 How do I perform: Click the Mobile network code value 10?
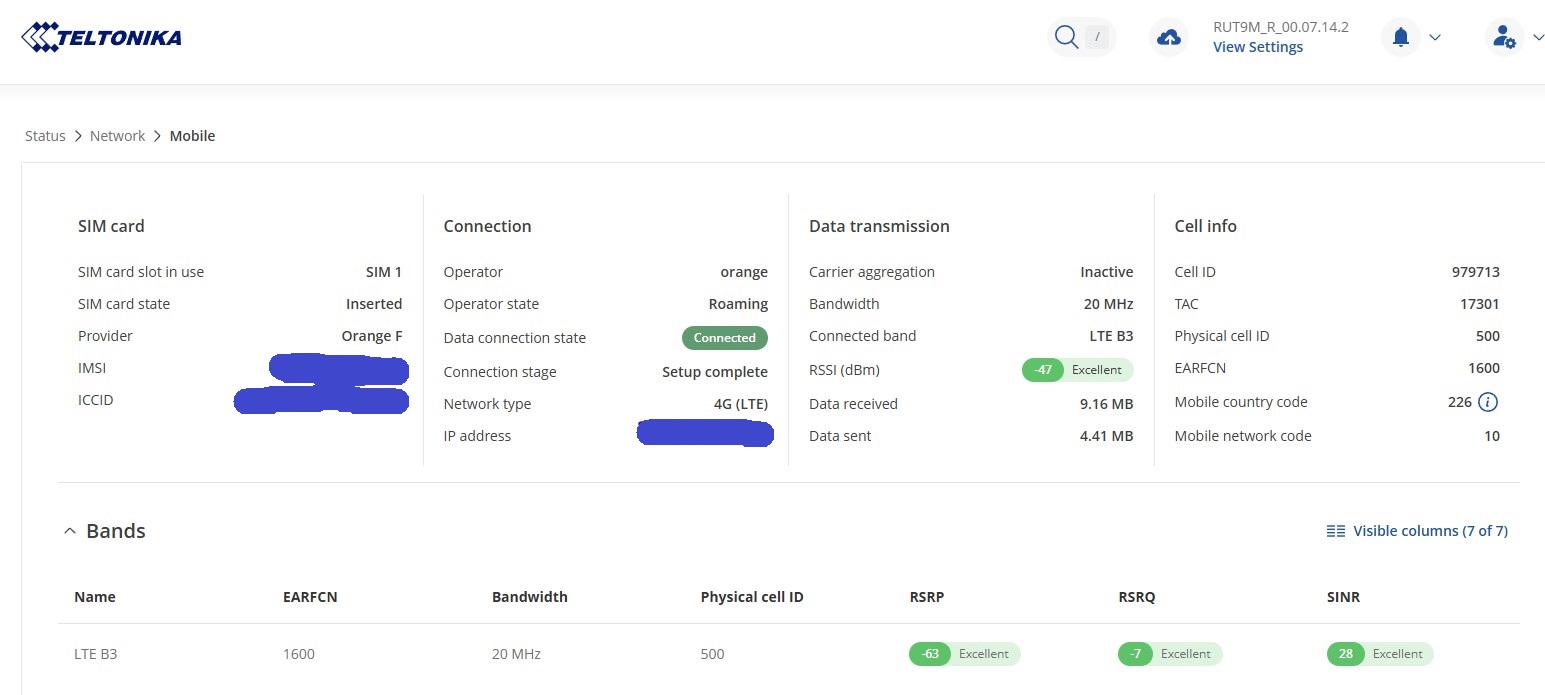tap(1492, 436)
